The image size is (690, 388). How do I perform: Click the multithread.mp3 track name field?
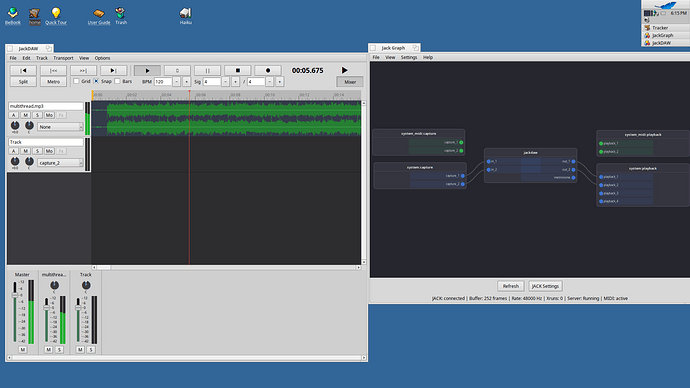pyautogui.click(x=46, y=106)
